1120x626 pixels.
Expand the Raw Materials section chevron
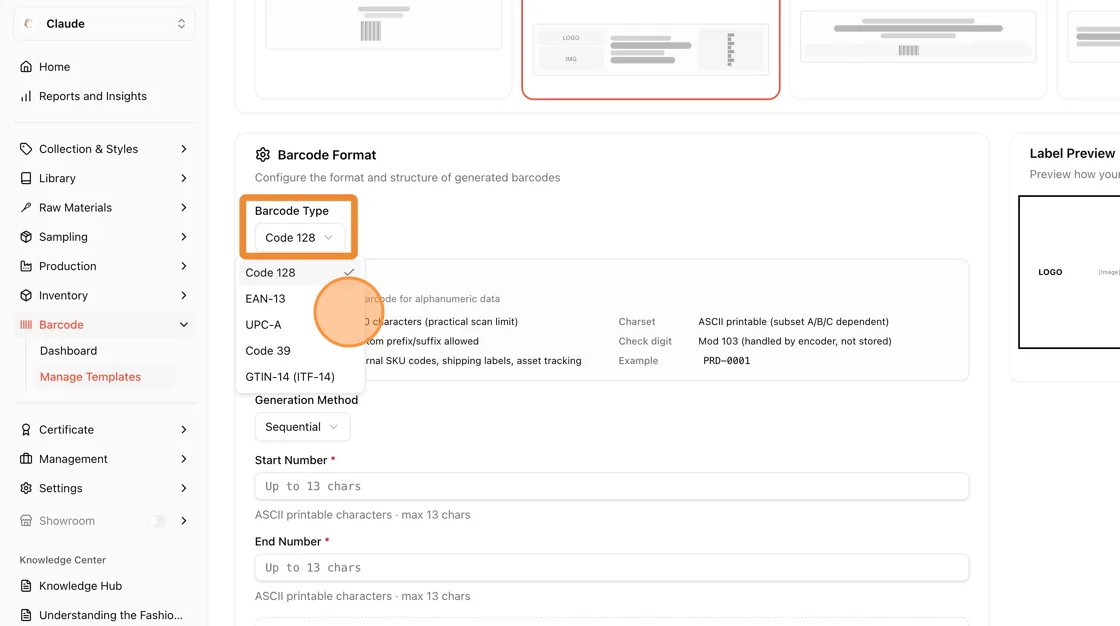tap(184, 207)
